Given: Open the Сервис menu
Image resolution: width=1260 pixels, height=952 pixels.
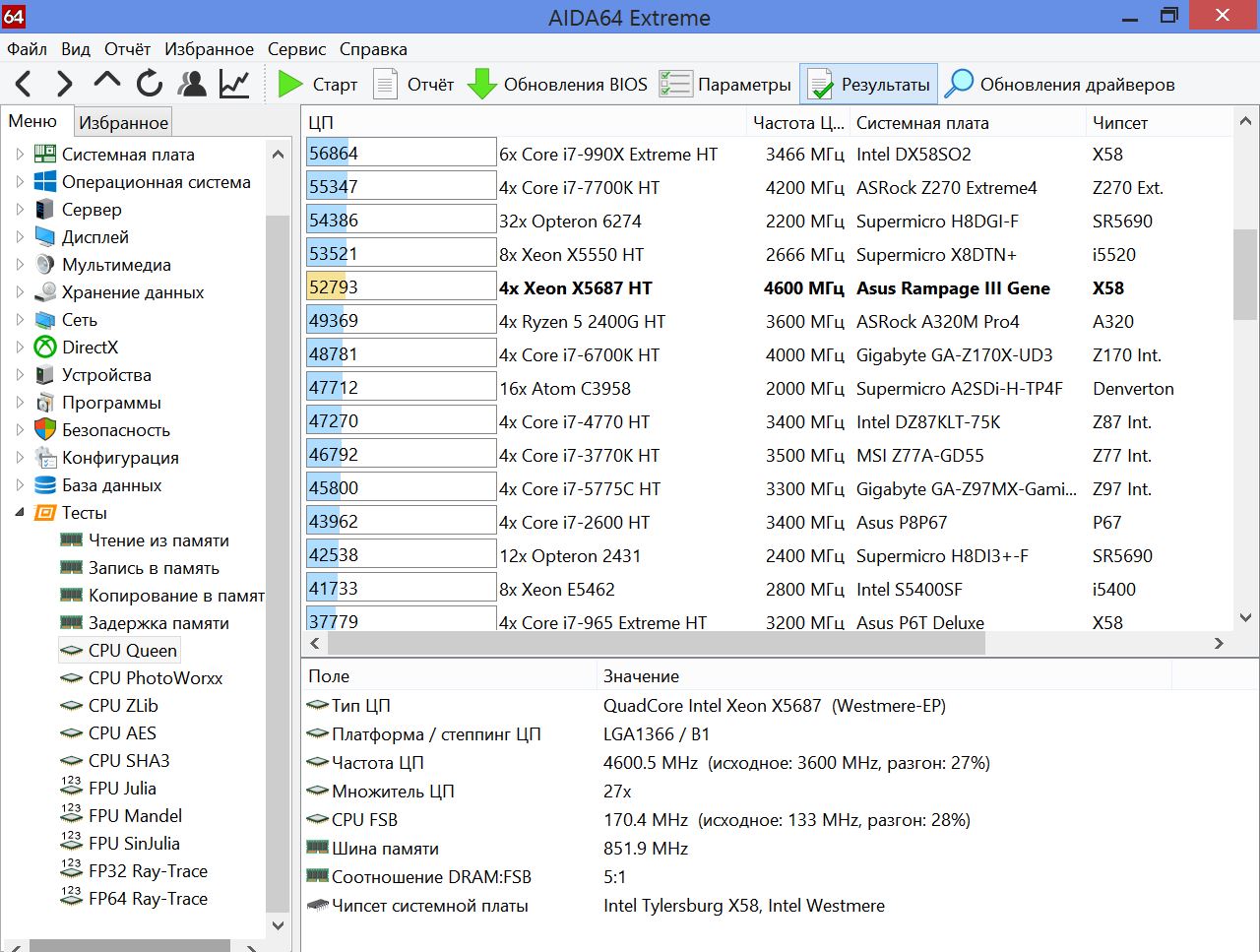Looking at the screenshot, I should [x=296, y=49].
